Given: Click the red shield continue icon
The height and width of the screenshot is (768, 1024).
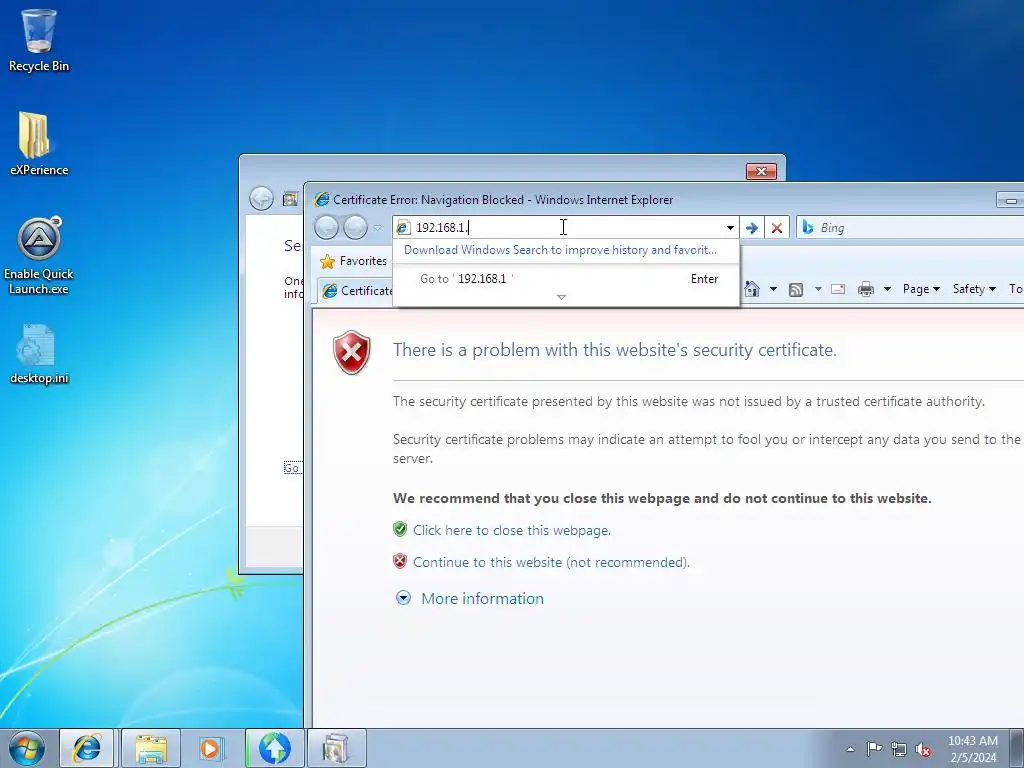Looking at the screenshot, I should click(400, 561).
